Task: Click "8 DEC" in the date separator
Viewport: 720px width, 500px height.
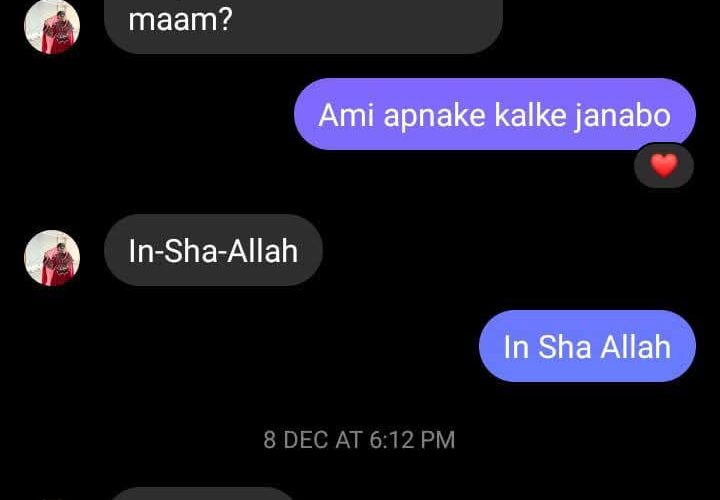Action: (x=296, y=440)
